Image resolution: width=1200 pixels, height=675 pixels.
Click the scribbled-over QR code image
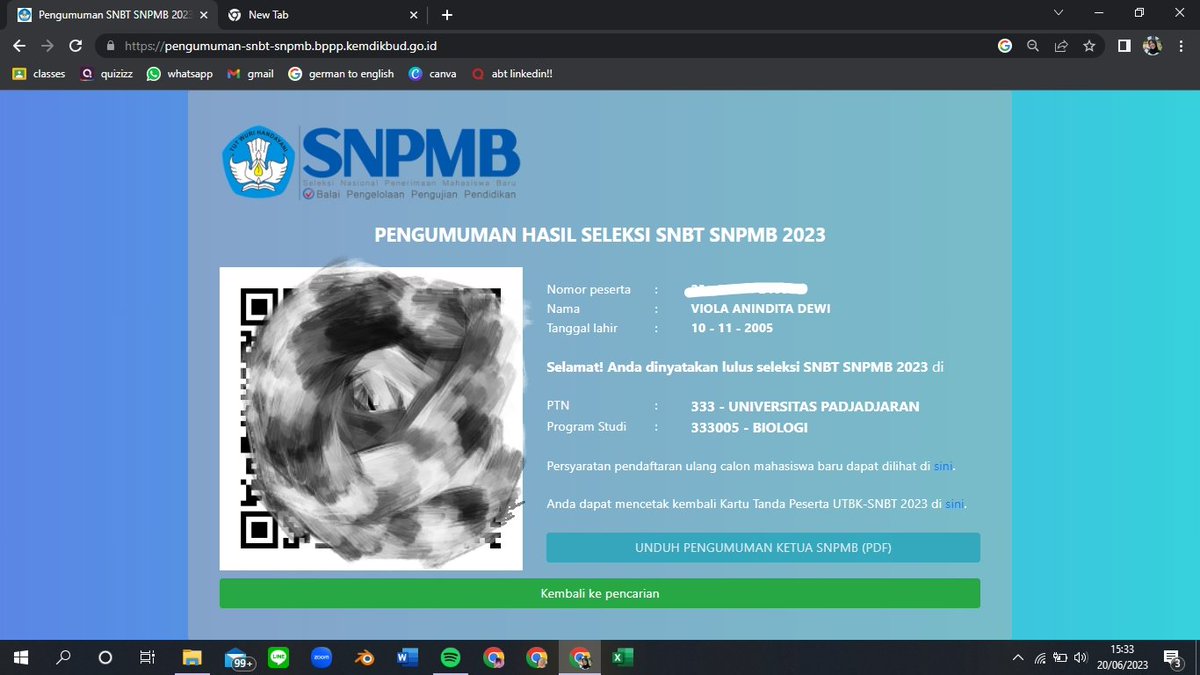click(371, 419)
